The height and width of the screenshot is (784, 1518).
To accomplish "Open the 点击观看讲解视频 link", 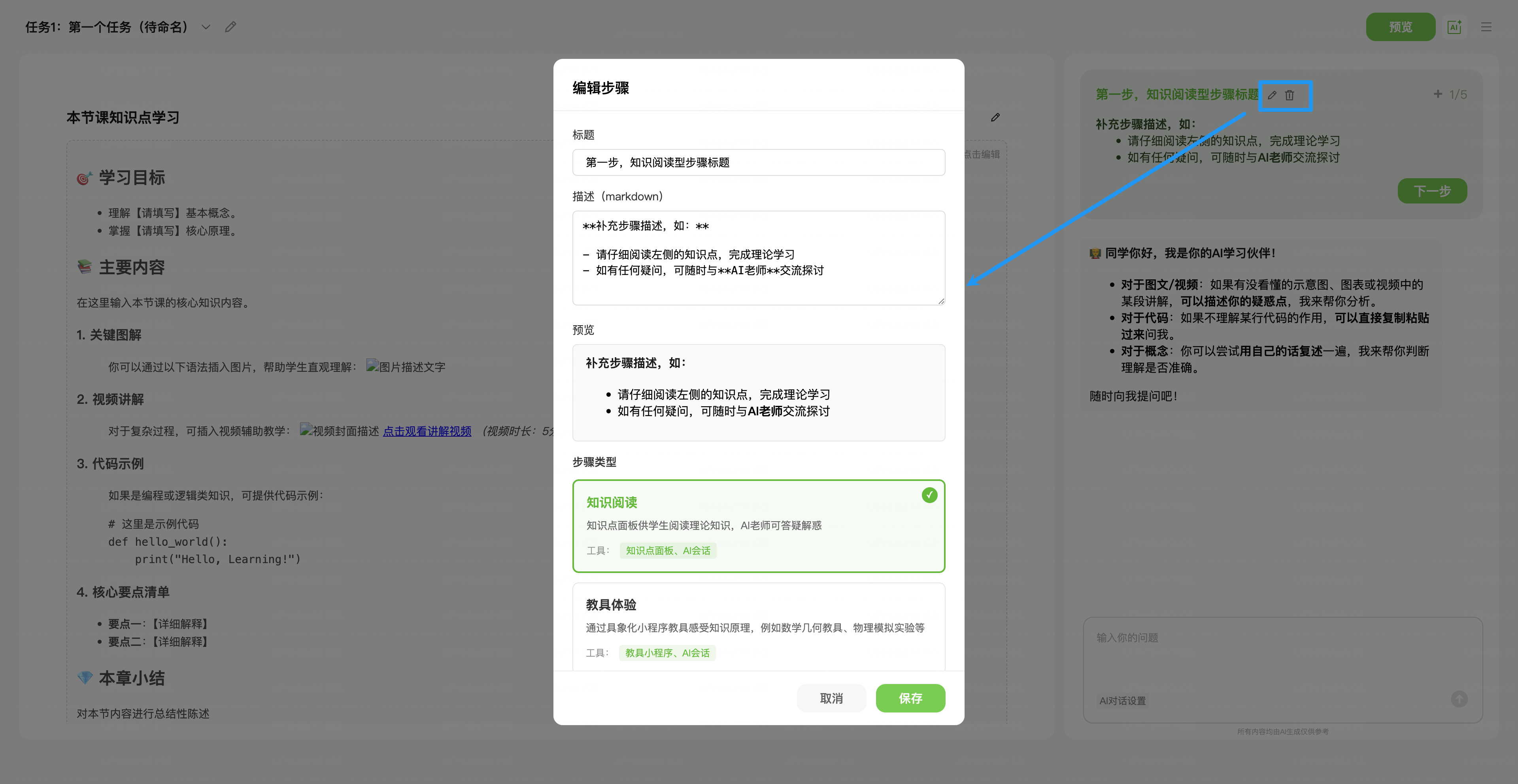I will 427,431.
